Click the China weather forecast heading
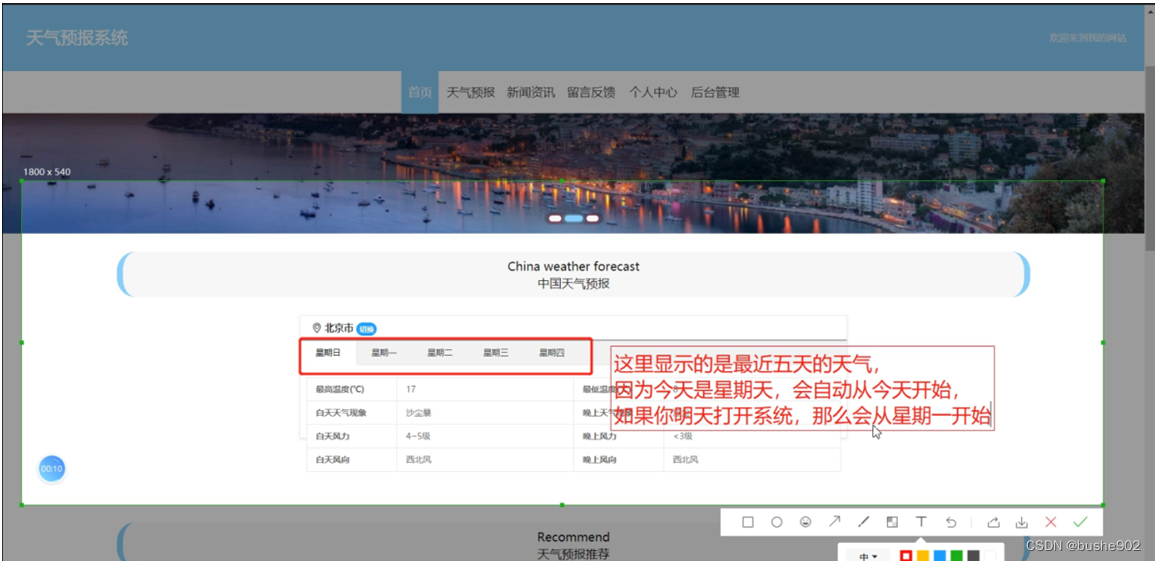The width and height of the screenshot is (1156, 561). [574, 266]
